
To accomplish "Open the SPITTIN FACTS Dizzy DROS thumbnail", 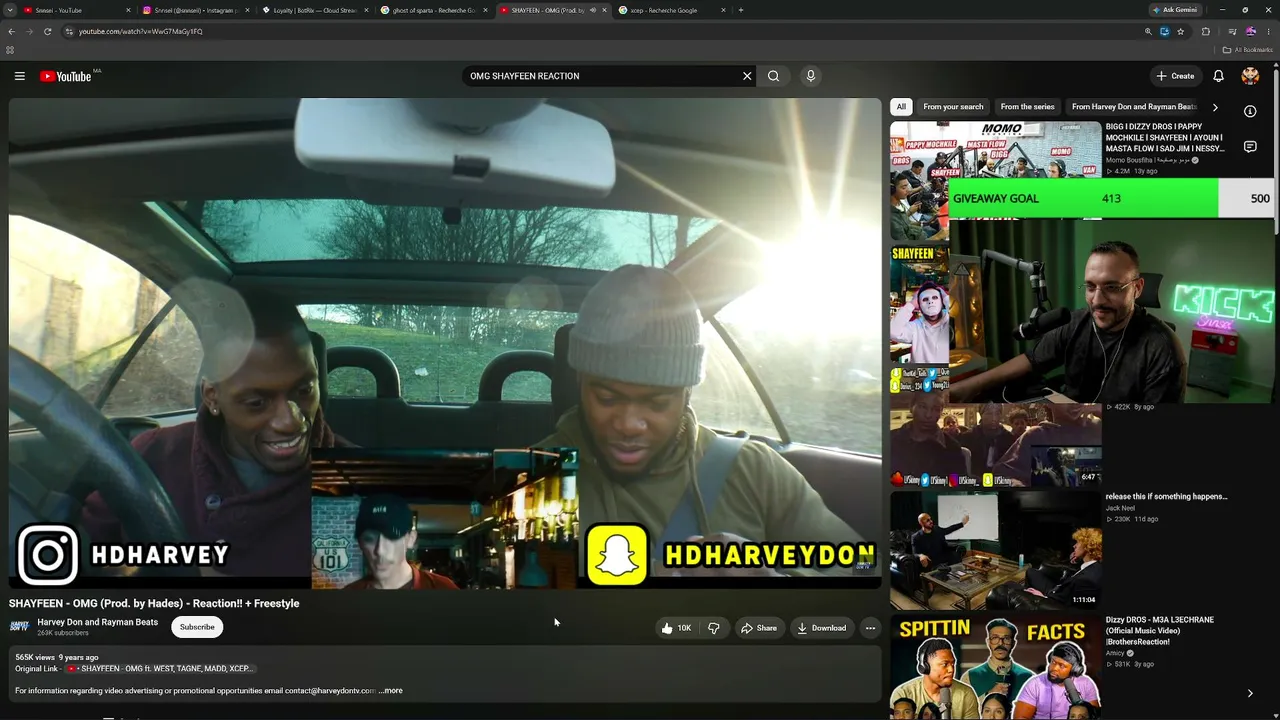I will 995,665.
